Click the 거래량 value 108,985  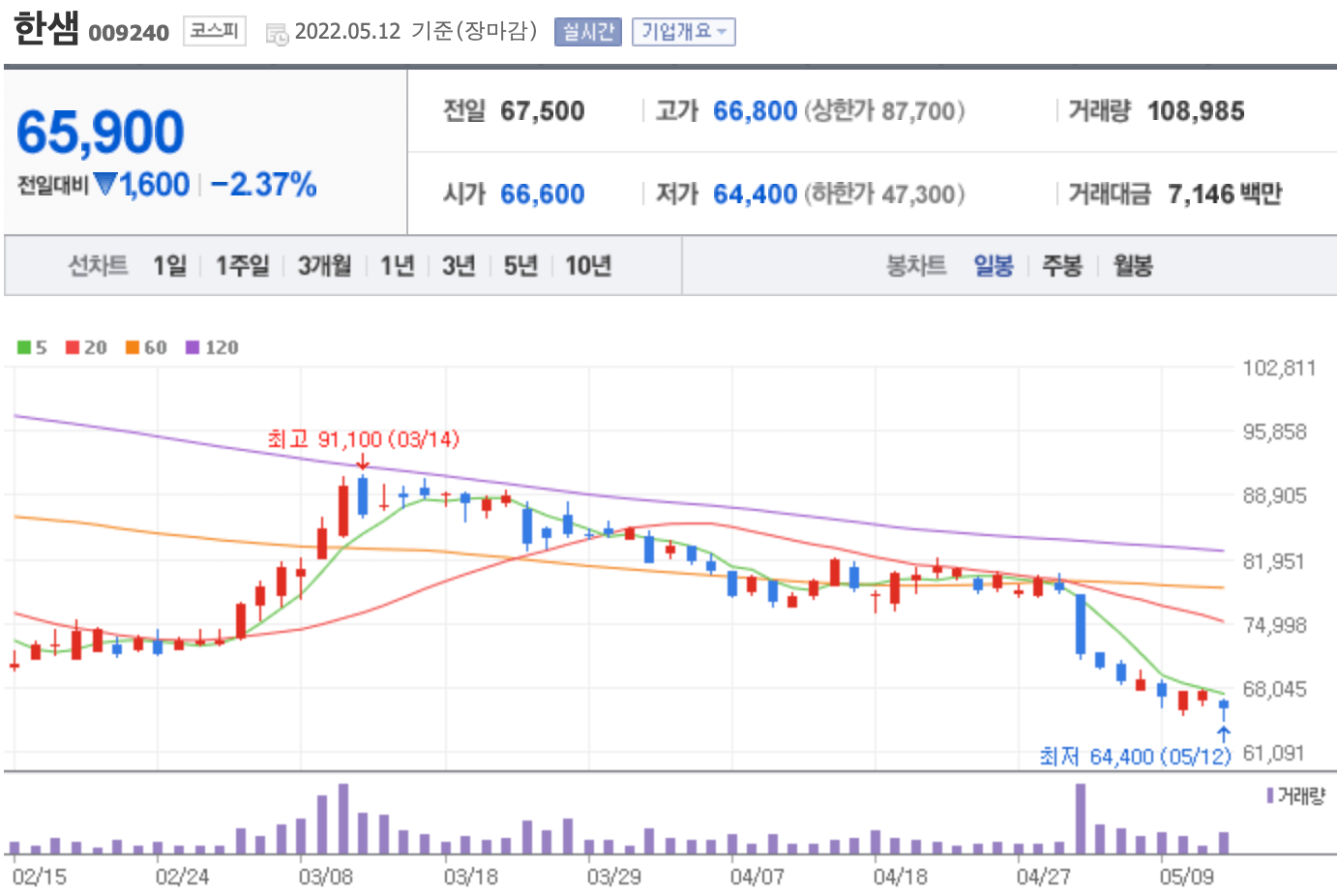coord(1196,111)
